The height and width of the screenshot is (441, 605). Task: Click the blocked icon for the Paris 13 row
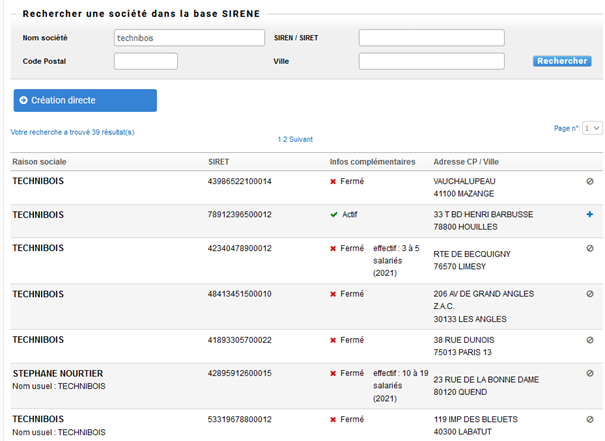[x=590, y=340]
